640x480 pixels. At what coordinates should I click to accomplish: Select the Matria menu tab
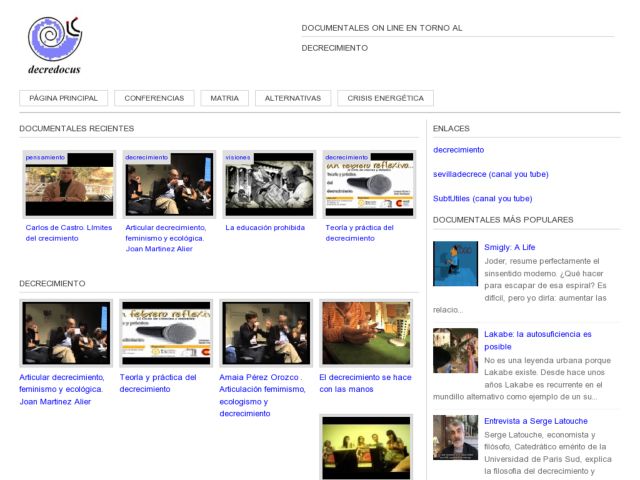[x=225, y=98]
